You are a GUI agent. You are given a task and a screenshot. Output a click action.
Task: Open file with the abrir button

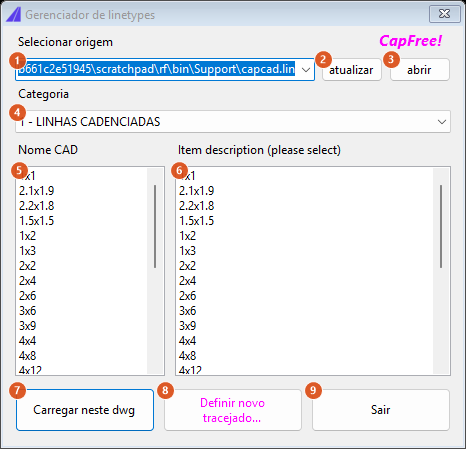[420, 70]
